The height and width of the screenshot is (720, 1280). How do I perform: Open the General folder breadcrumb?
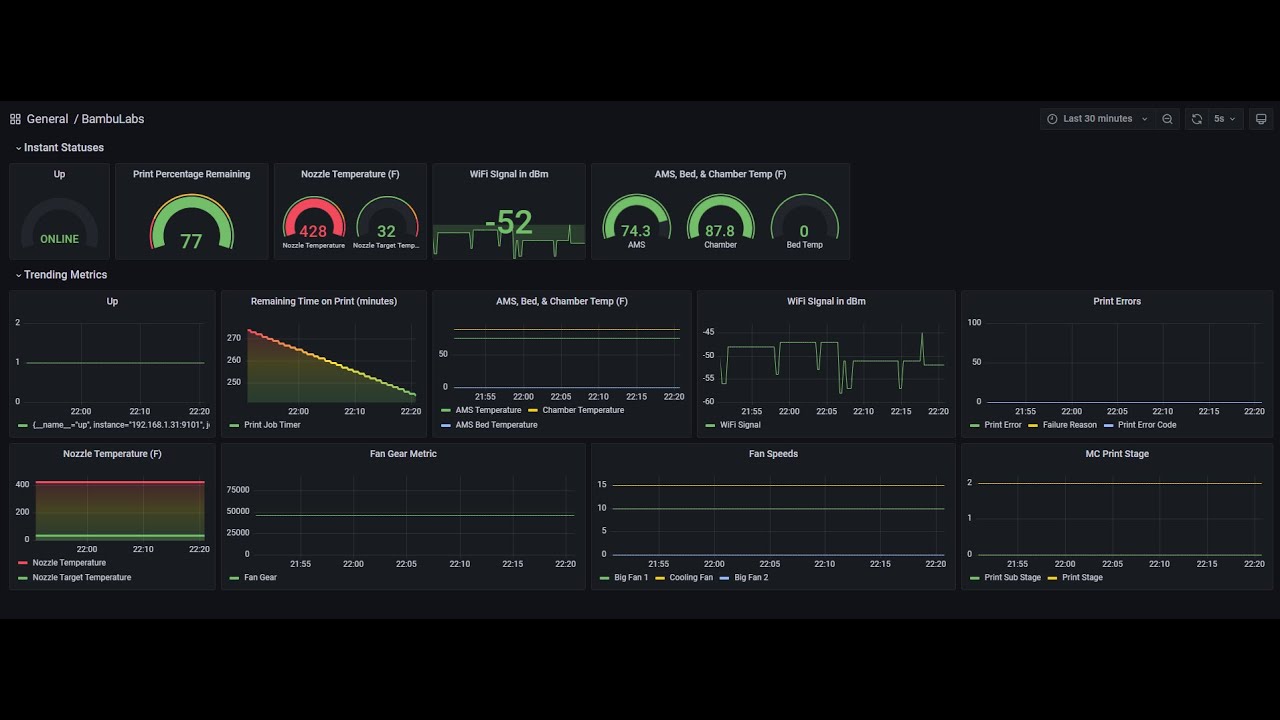(x=47, y=119)
